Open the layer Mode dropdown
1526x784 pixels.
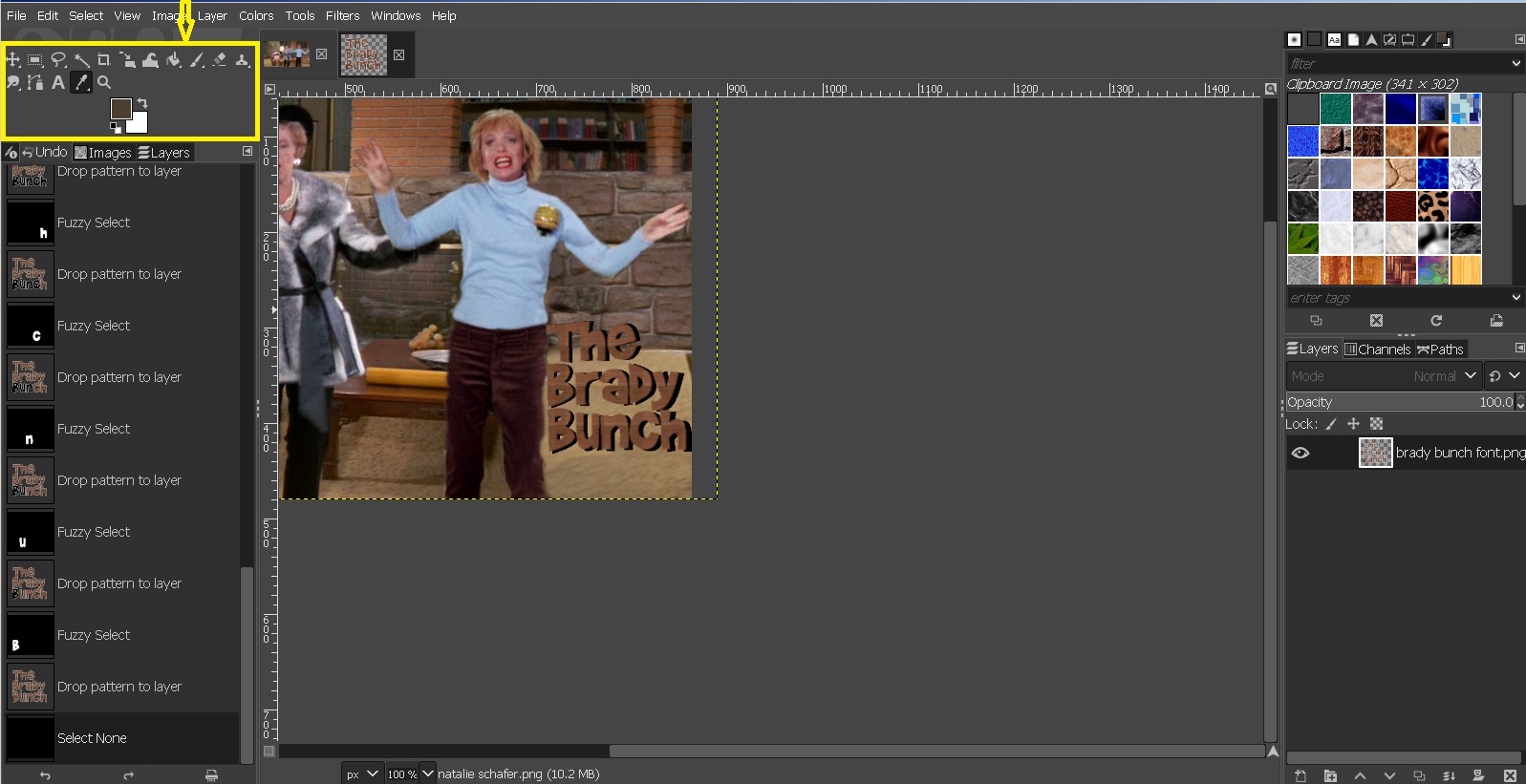[1384, 376]
